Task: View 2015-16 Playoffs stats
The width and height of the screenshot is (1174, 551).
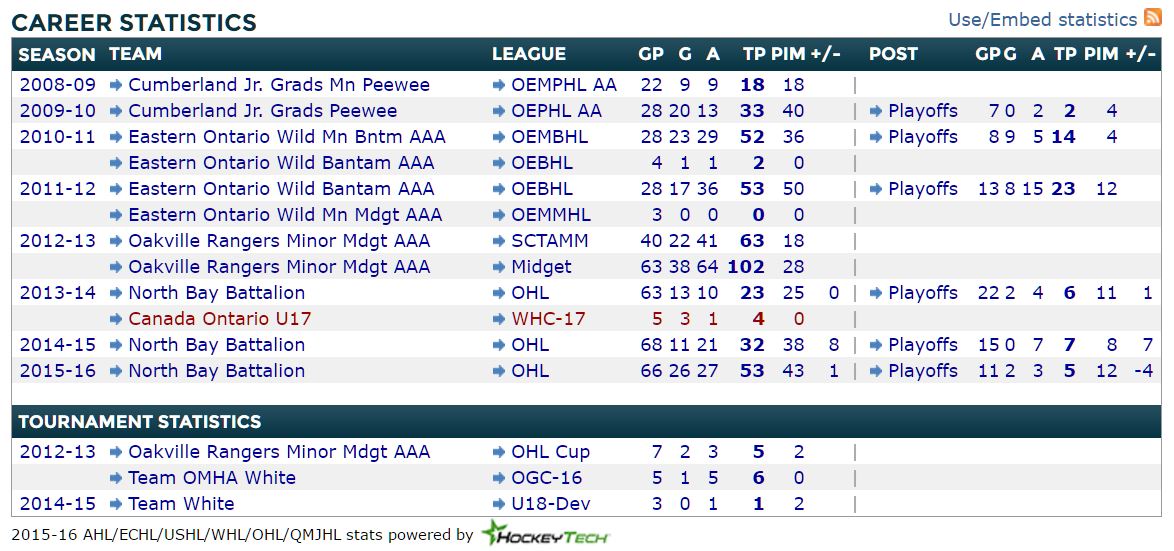Action: tap(922, 371)
